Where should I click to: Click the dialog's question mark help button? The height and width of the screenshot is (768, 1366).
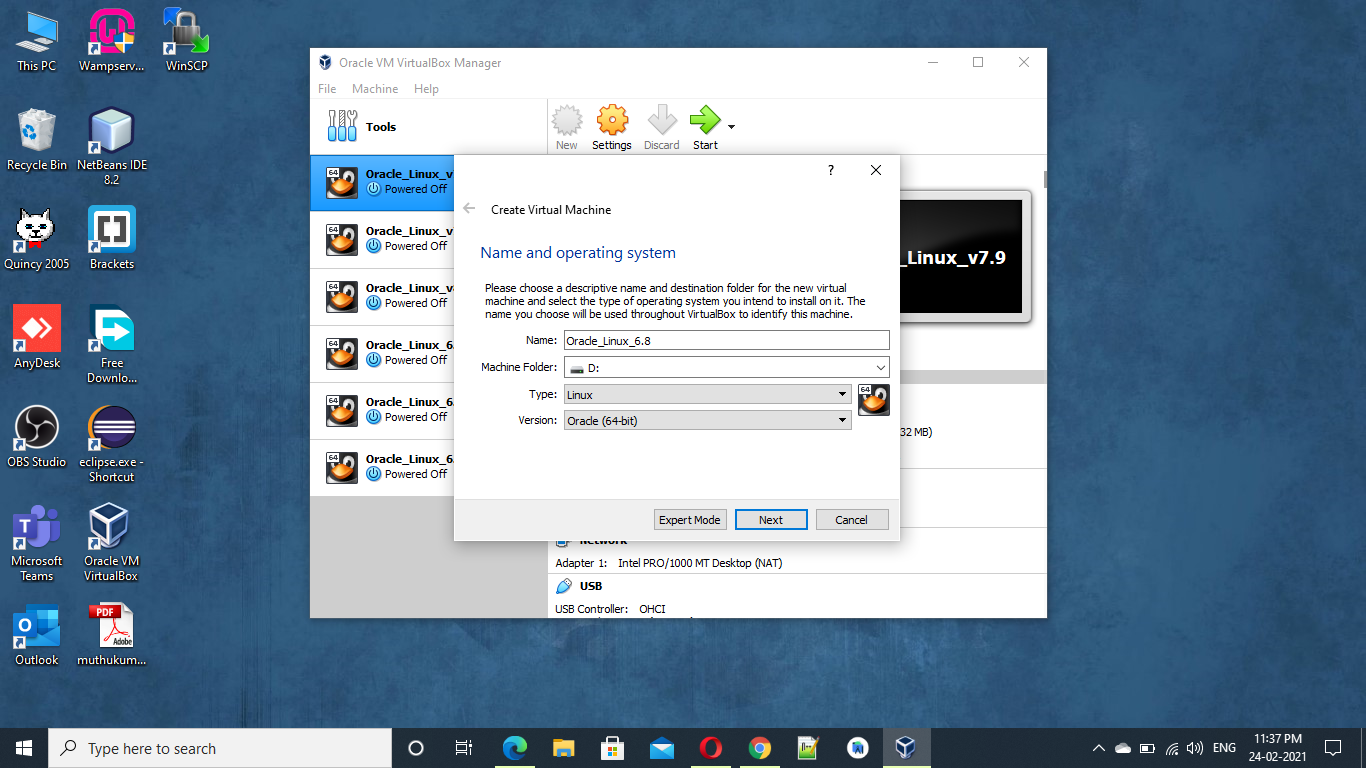click(830, 170)
